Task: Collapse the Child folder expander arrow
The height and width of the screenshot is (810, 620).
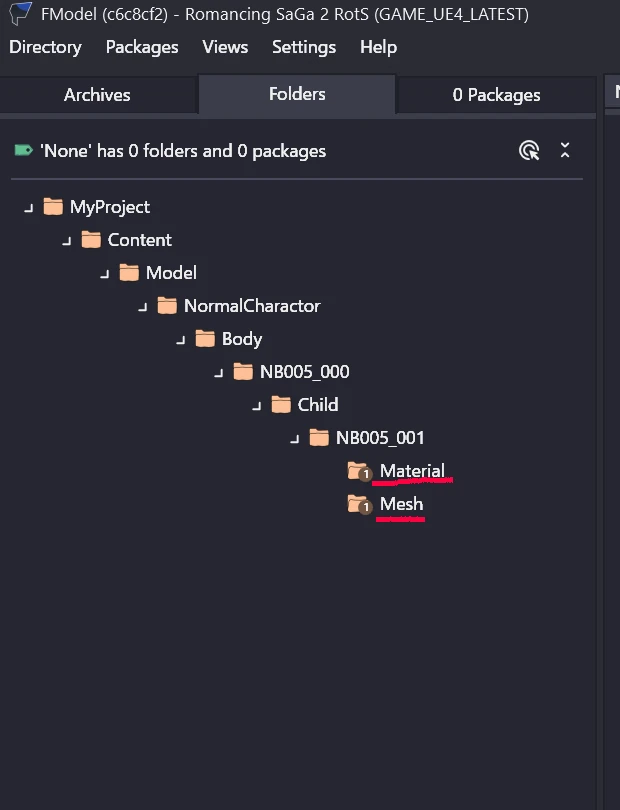Action: (x=257, y=406)
